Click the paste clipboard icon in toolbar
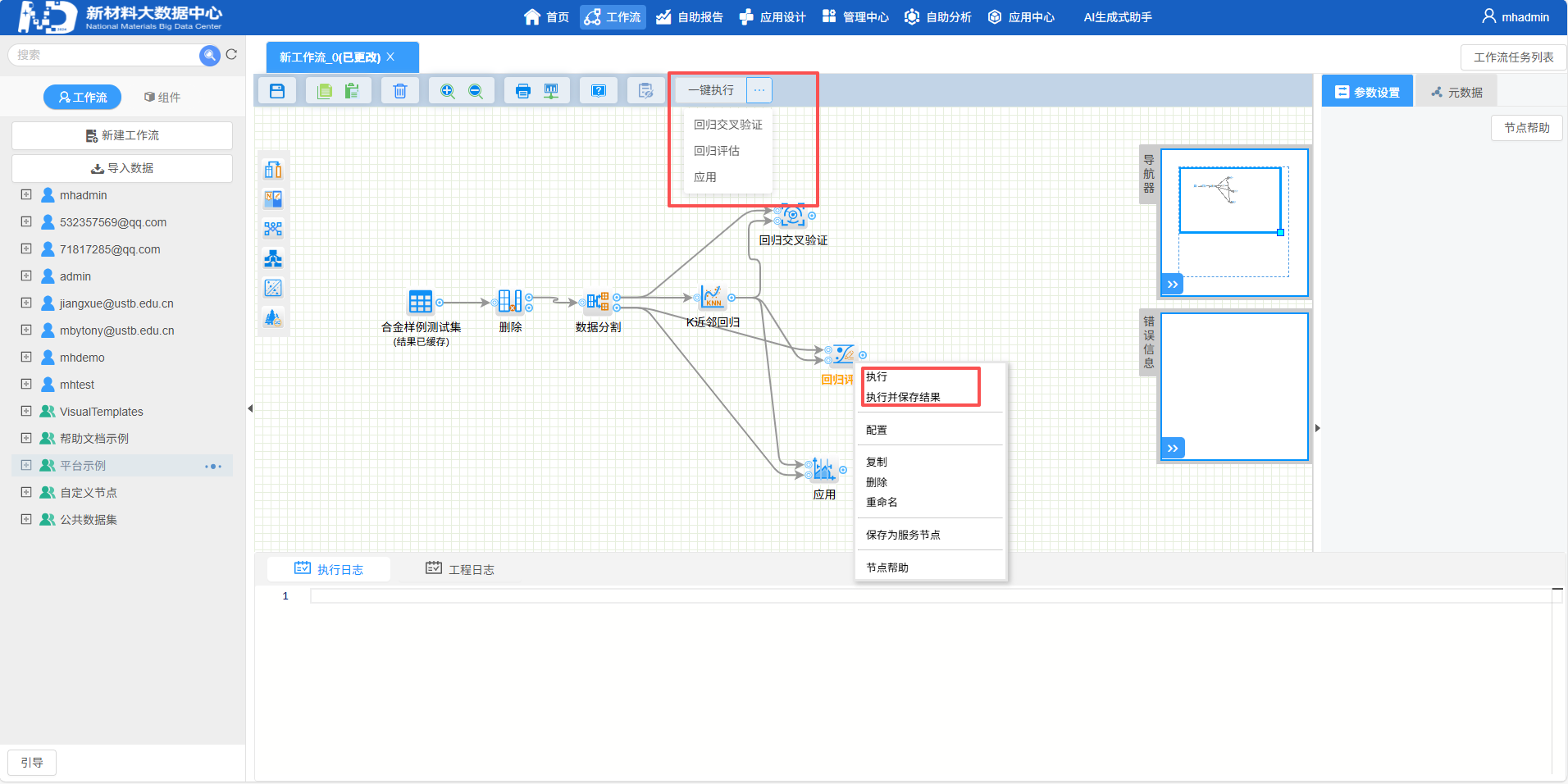1568x784 pixels. [x=352, y=91]
